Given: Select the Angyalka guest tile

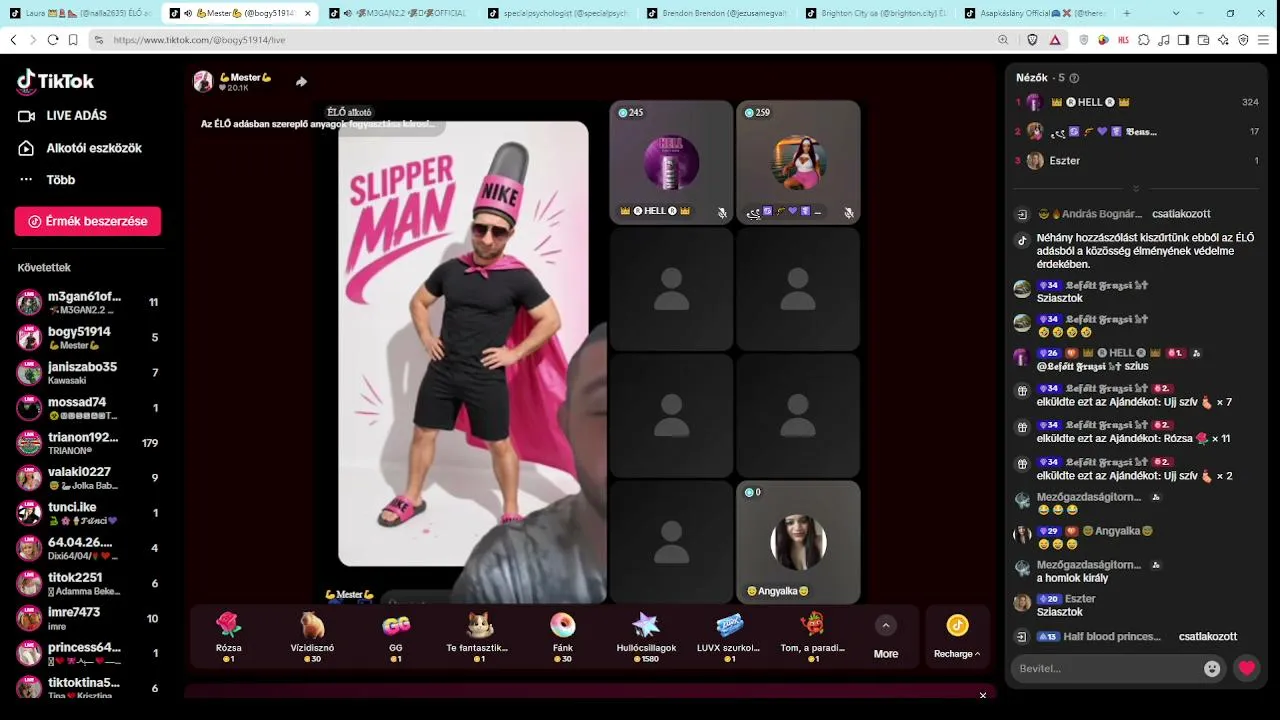Looking at the screenshot, I should [798, 542].
